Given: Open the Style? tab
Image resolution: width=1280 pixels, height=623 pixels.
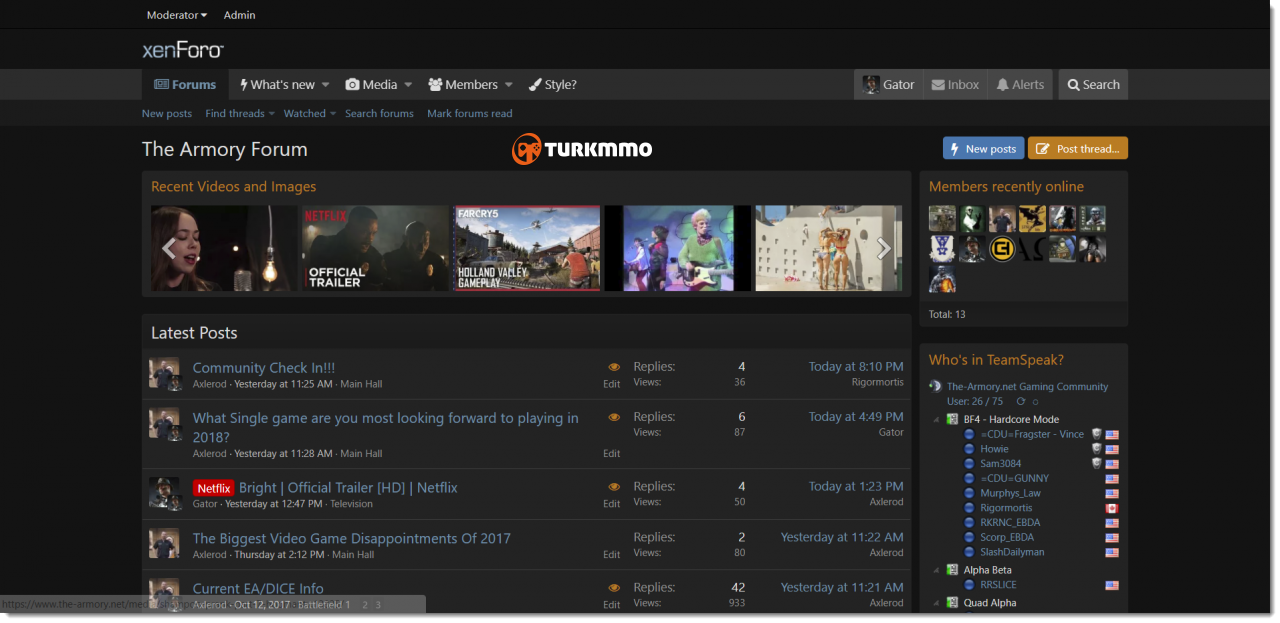Looking at the screenshot, I should coord(553,85).
